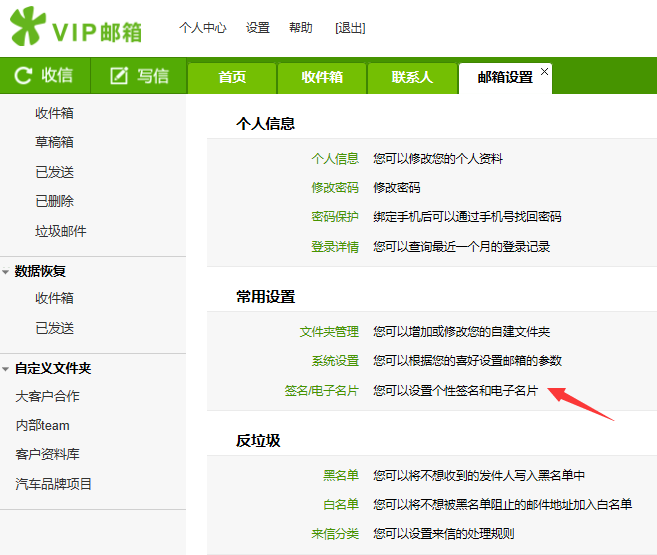The width and height of the screenshot is (657, 555).
Task: Select the 邮箱设置 tab
Action: (505, 77)
